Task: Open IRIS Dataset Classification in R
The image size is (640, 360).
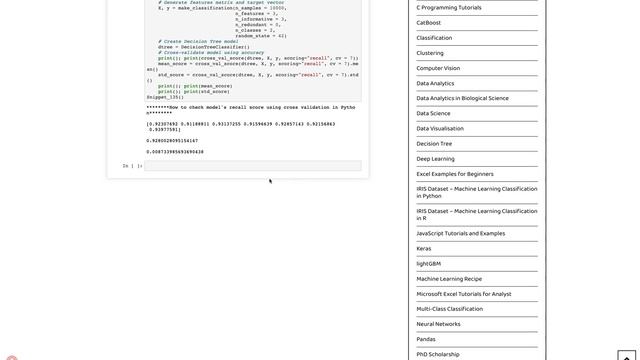Action: pyautogui.click(x=477, y=215)
